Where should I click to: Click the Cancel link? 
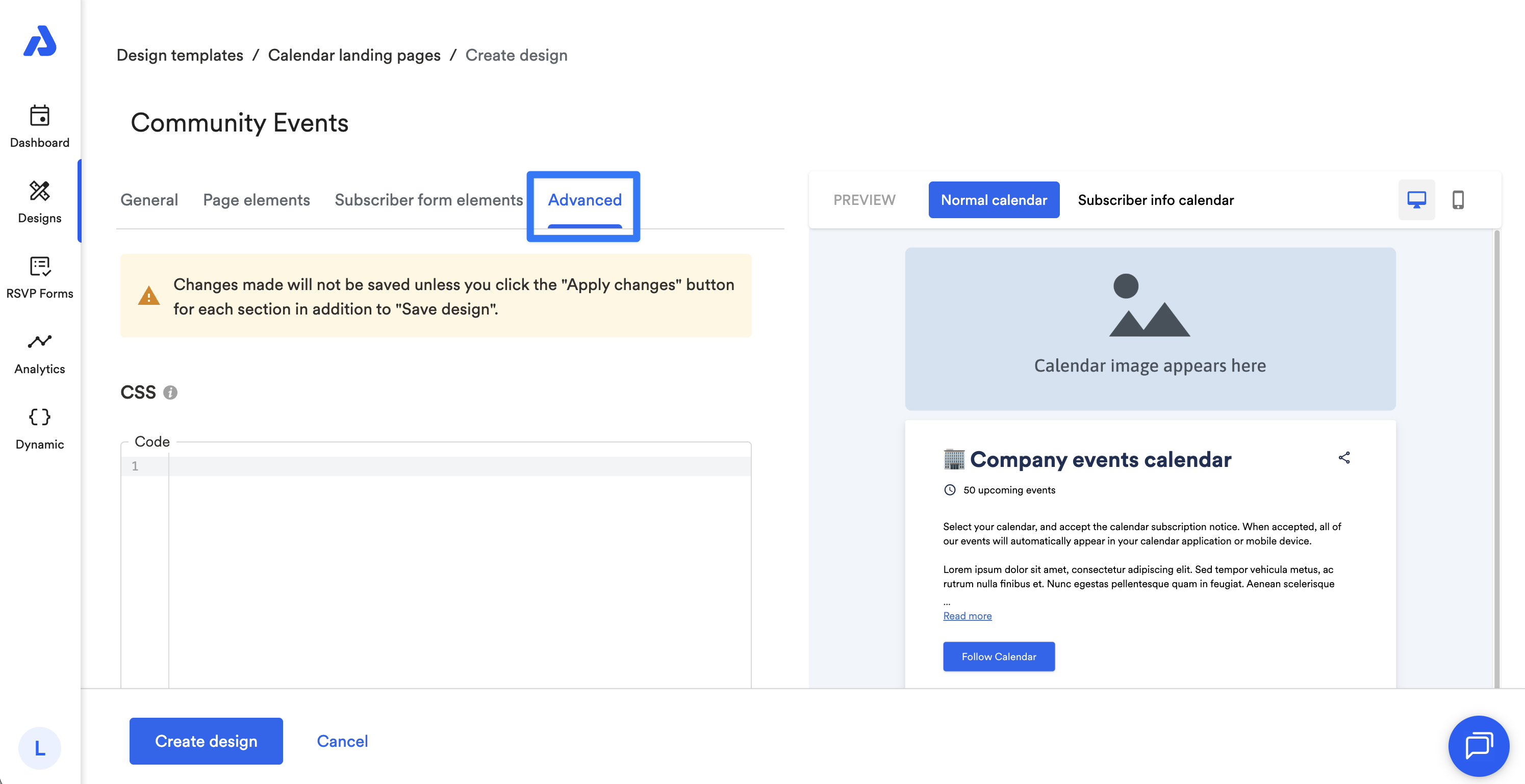(342, 741)
